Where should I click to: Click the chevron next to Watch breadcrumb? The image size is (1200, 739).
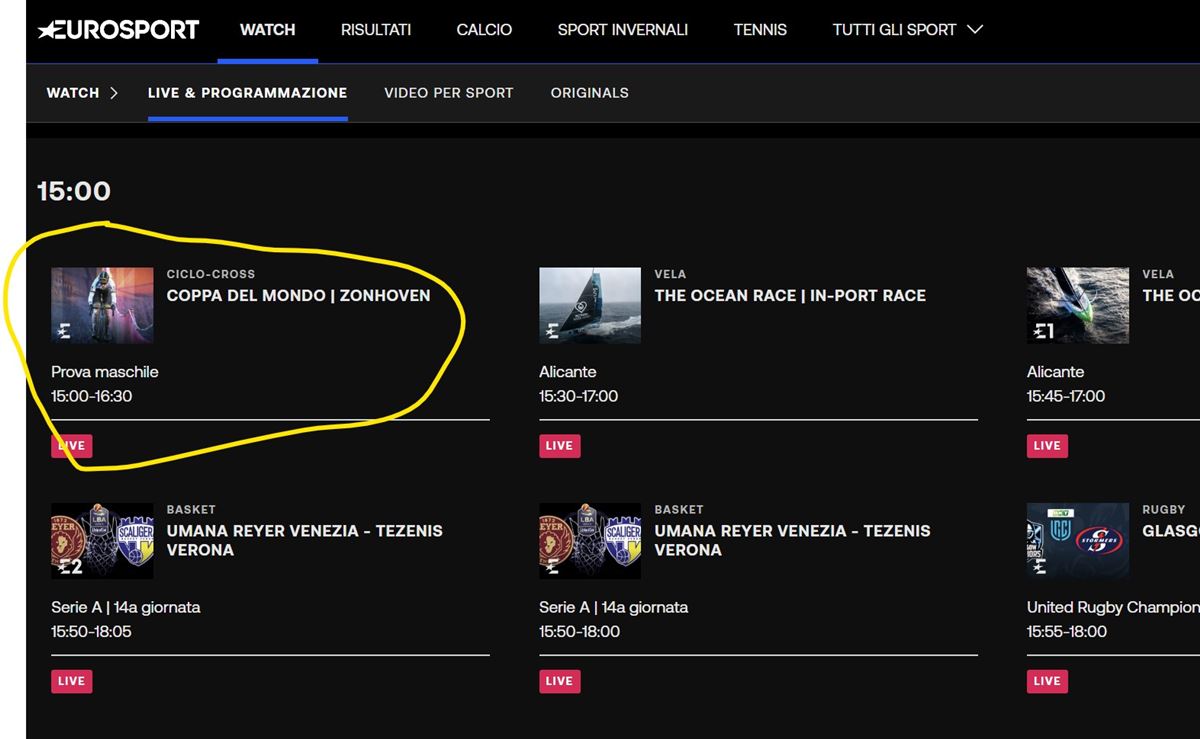114,93
